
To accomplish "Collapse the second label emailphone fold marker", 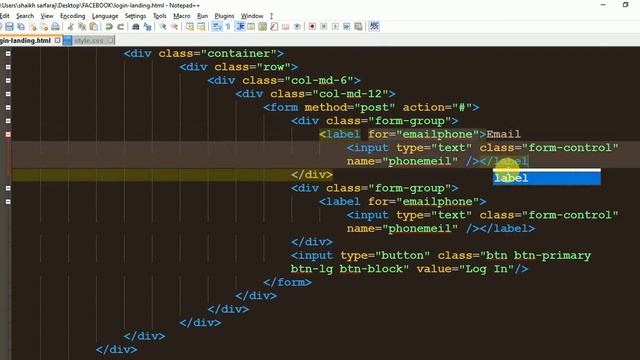I will (8, 202).
